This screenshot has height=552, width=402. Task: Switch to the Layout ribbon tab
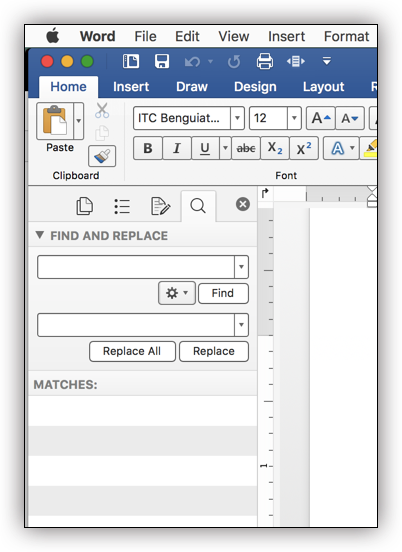(x=324, y=87)
